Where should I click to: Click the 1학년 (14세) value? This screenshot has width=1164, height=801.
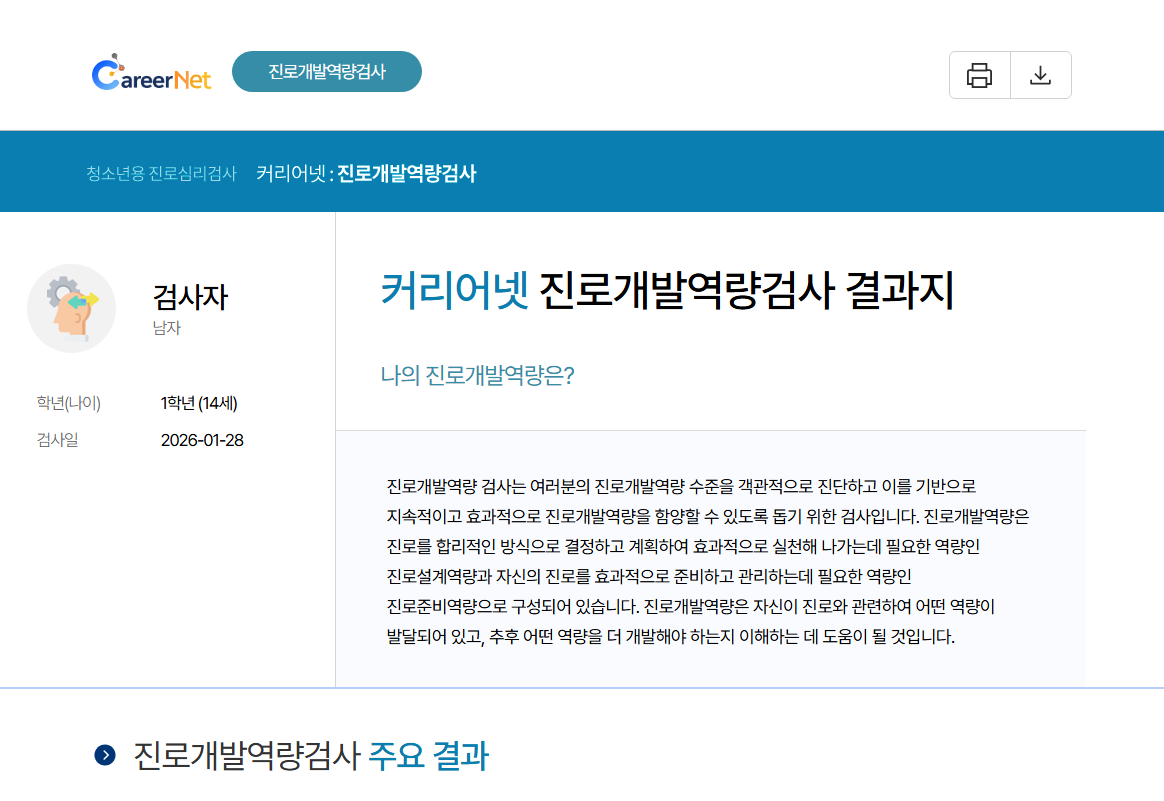pyautogui.click(x=199, y=403)
